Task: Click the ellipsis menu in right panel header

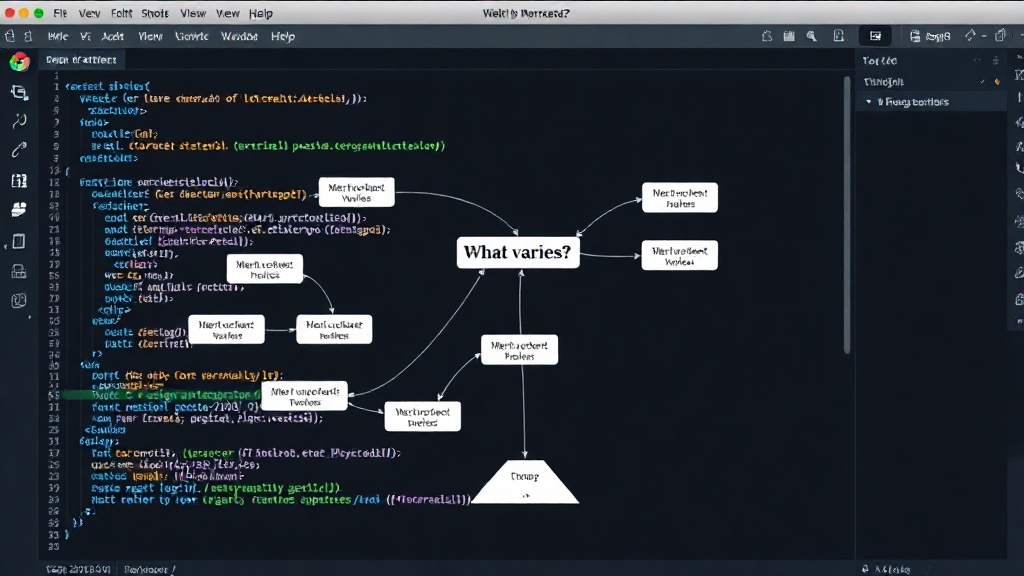Action: click(995, 61)
